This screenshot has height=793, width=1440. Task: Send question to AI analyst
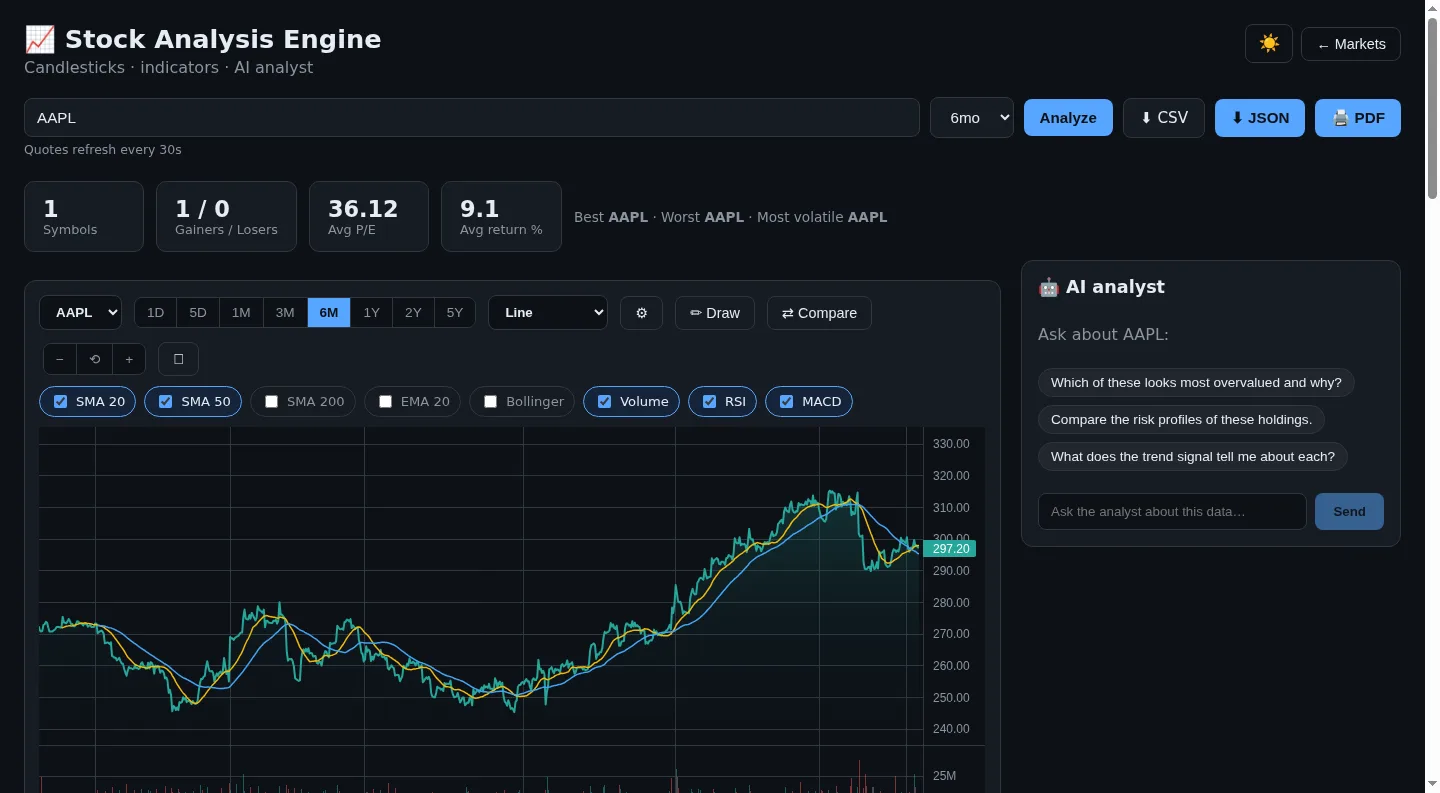(x=1349, y=511)
